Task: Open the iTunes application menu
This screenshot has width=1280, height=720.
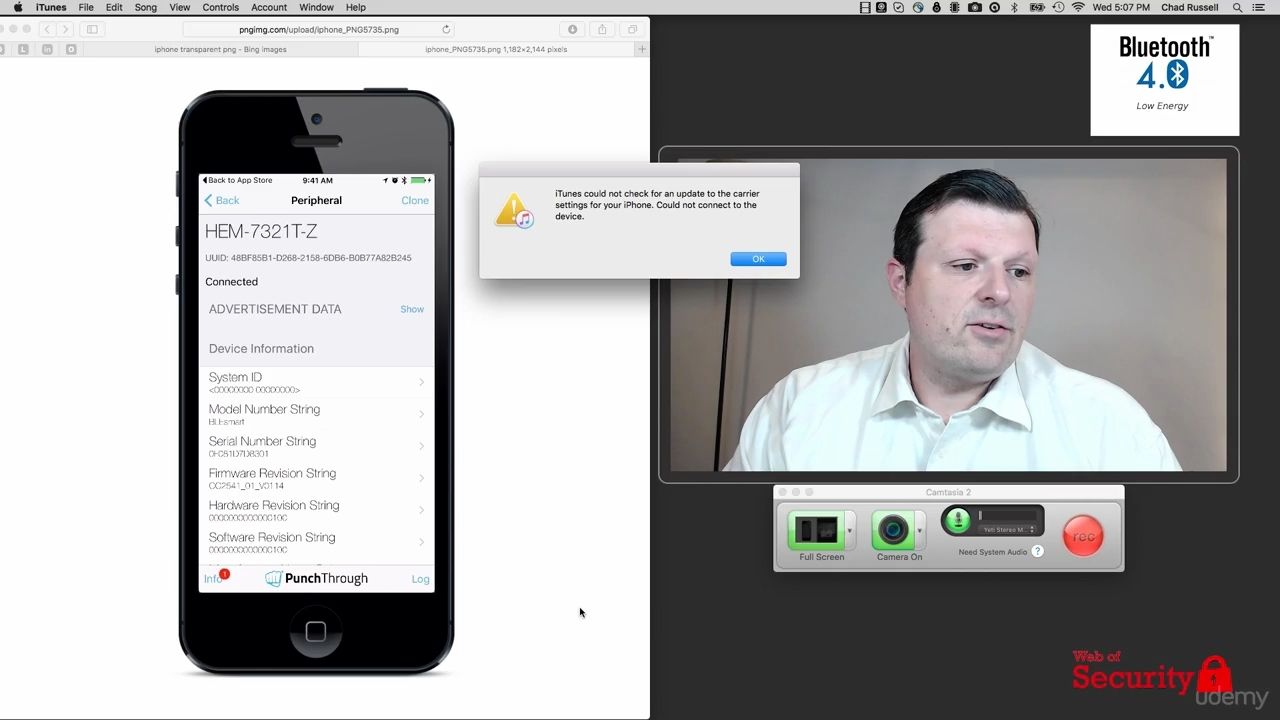Action: tap(51, 7)
